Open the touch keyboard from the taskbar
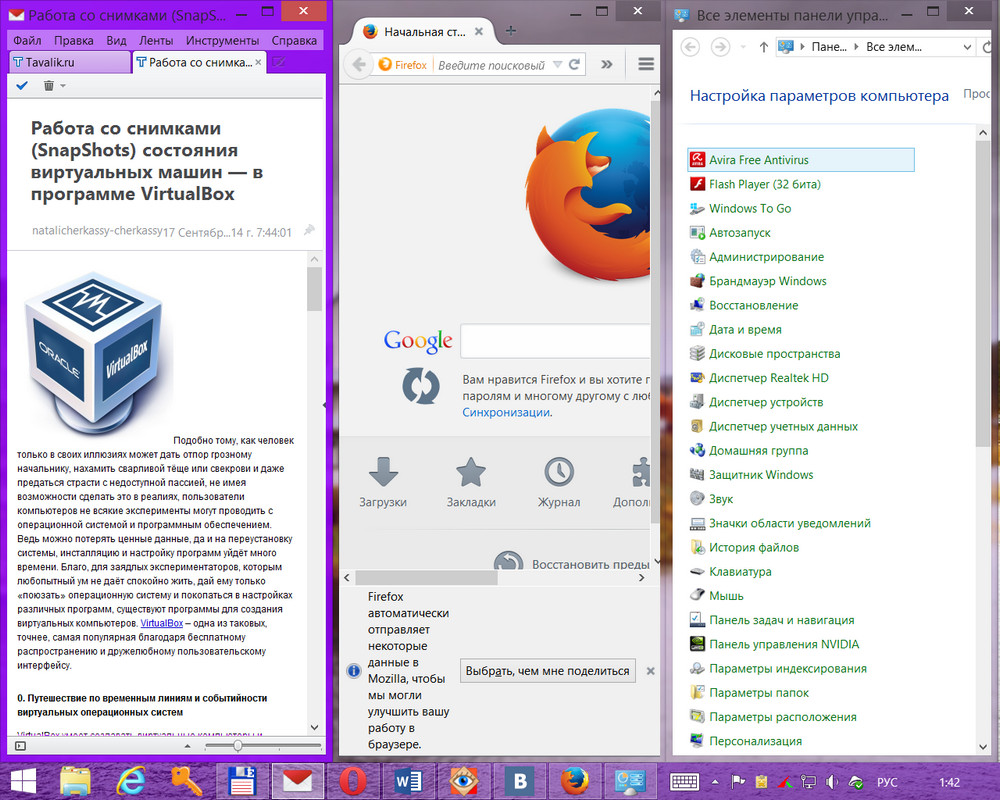1000x800 pixels. pos(684,781)
